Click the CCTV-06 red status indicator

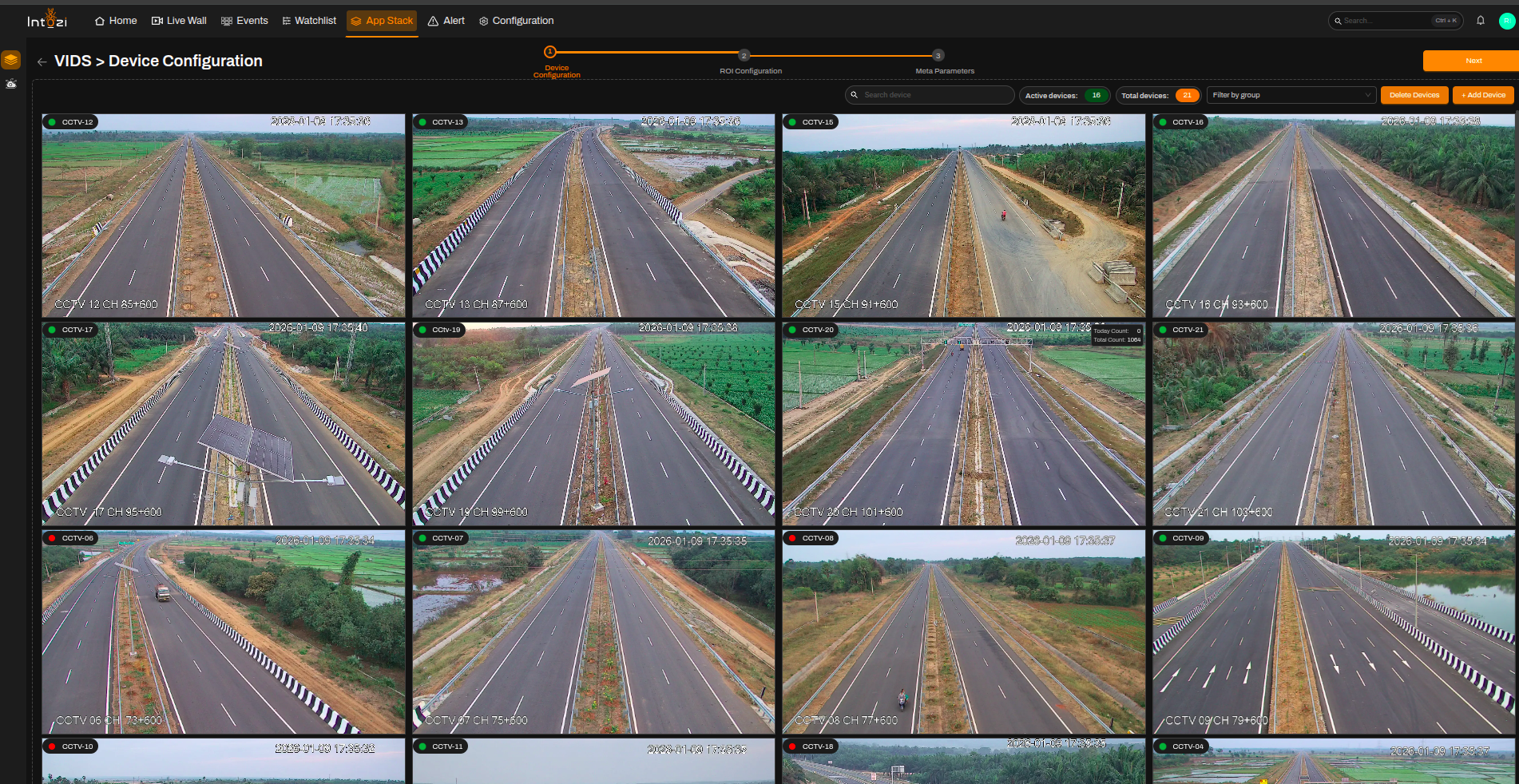(x=52, y=538)
